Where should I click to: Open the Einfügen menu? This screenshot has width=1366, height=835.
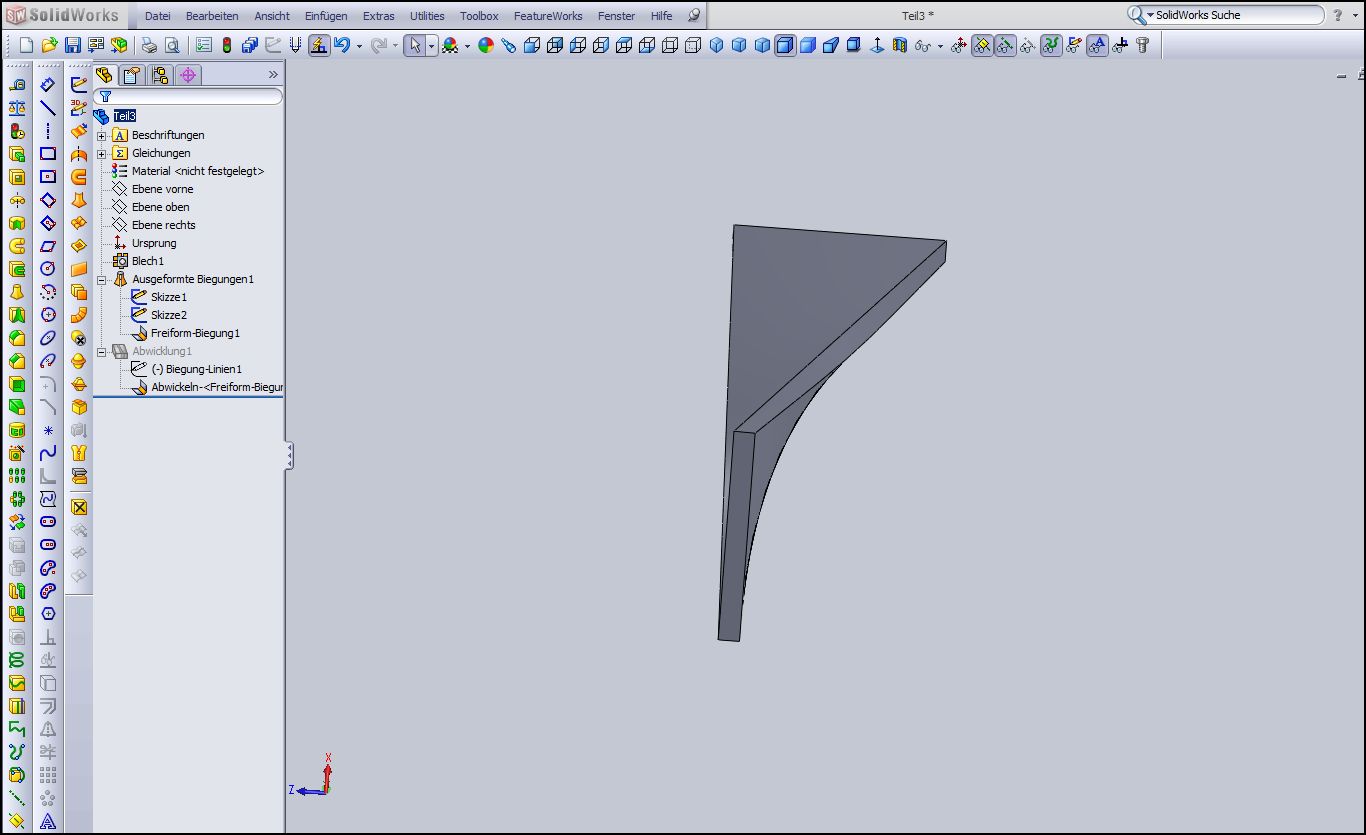[326, 16]
